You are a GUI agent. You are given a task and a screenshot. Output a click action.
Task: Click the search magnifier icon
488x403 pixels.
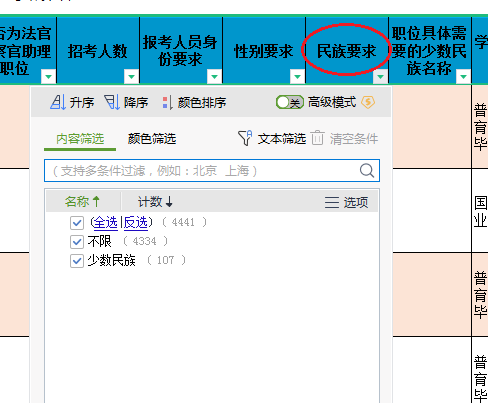click(x=367, y=171)
